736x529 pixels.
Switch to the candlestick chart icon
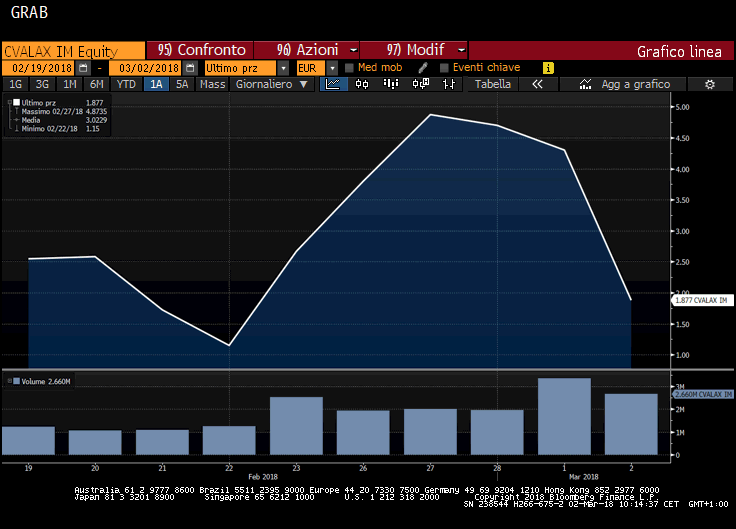point(362,85)
